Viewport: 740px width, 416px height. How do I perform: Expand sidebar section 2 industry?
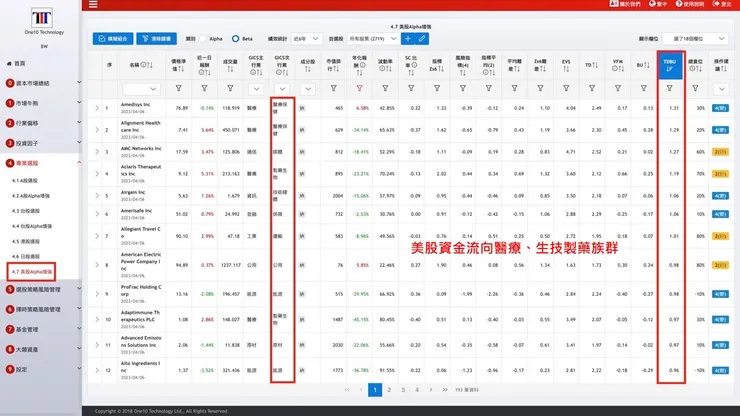[41, 123]
